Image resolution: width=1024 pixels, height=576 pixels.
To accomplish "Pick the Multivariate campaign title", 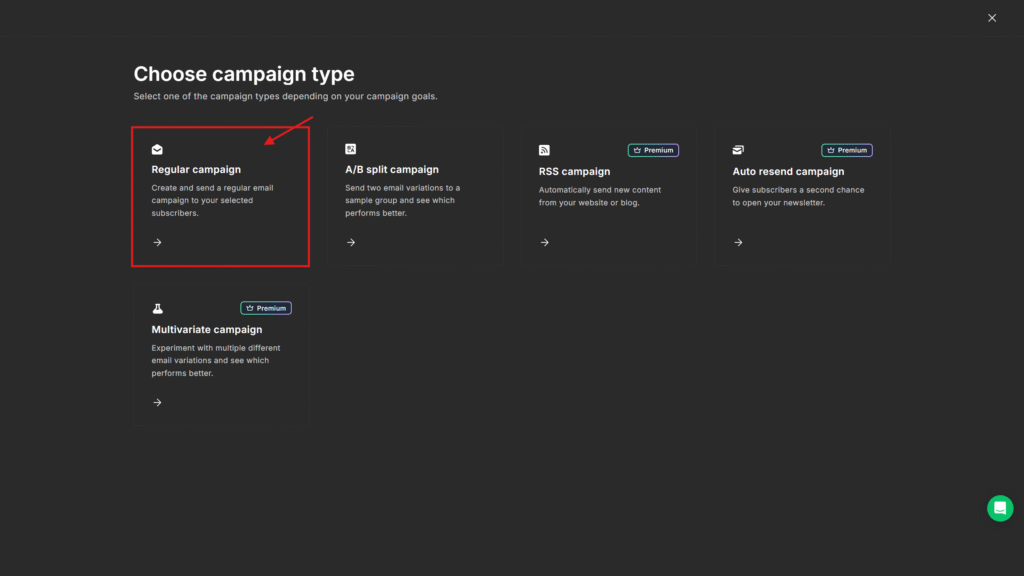I will [206, 330].
